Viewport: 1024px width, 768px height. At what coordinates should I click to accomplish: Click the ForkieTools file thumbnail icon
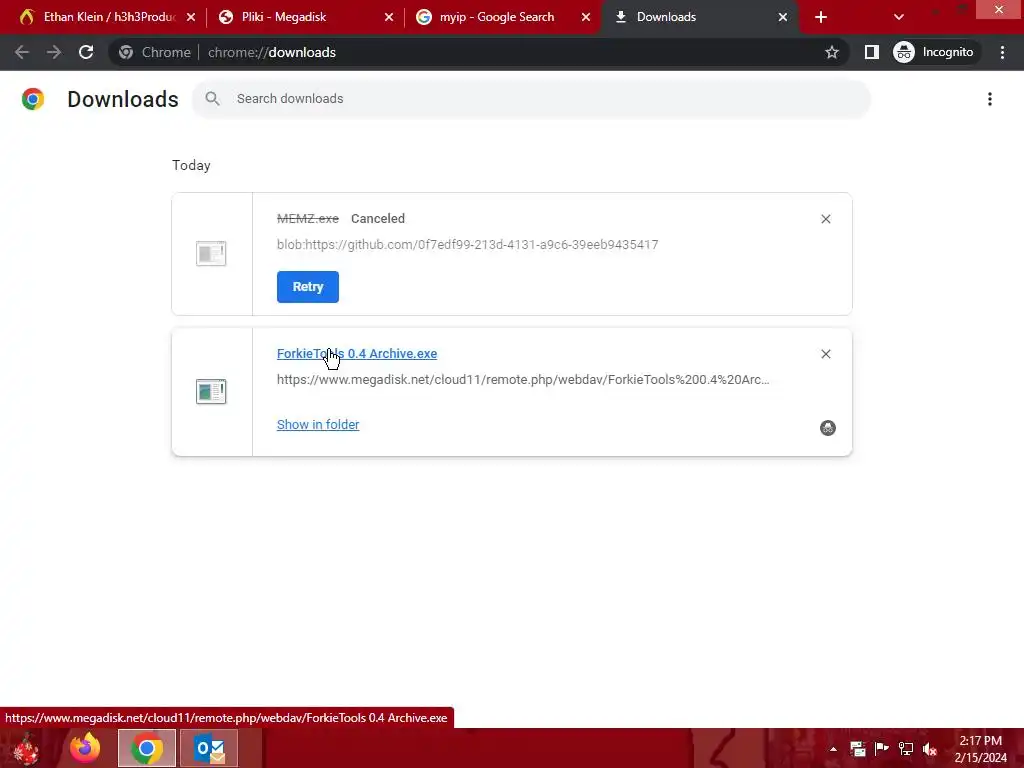click(211, 392)
